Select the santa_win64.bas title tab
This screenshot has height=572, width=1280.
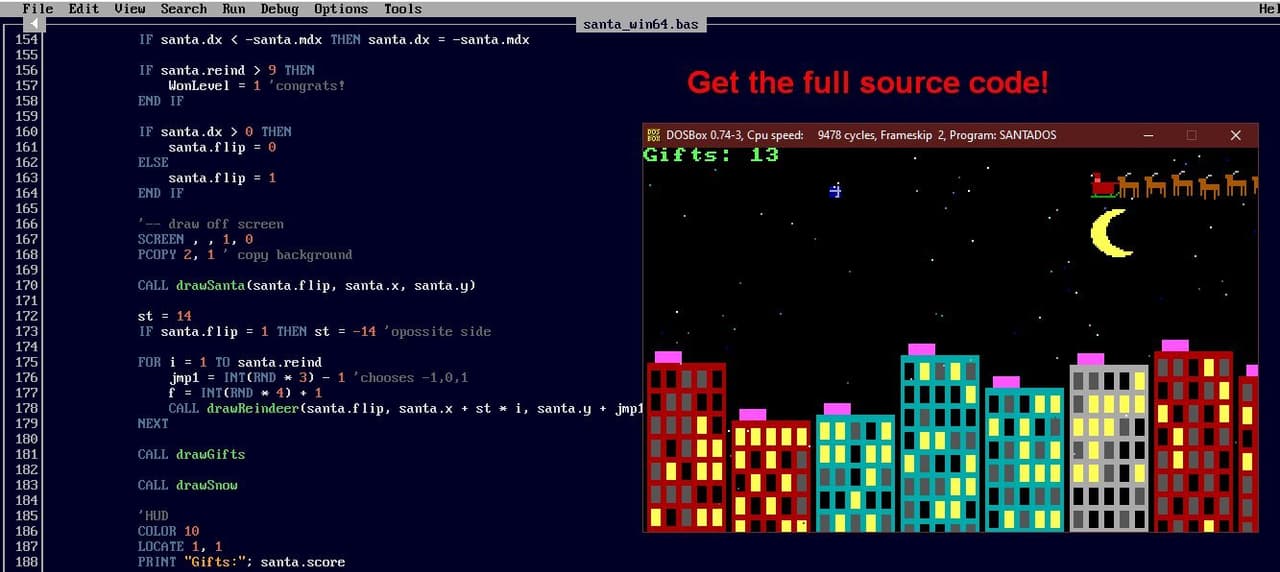point(642,24)
